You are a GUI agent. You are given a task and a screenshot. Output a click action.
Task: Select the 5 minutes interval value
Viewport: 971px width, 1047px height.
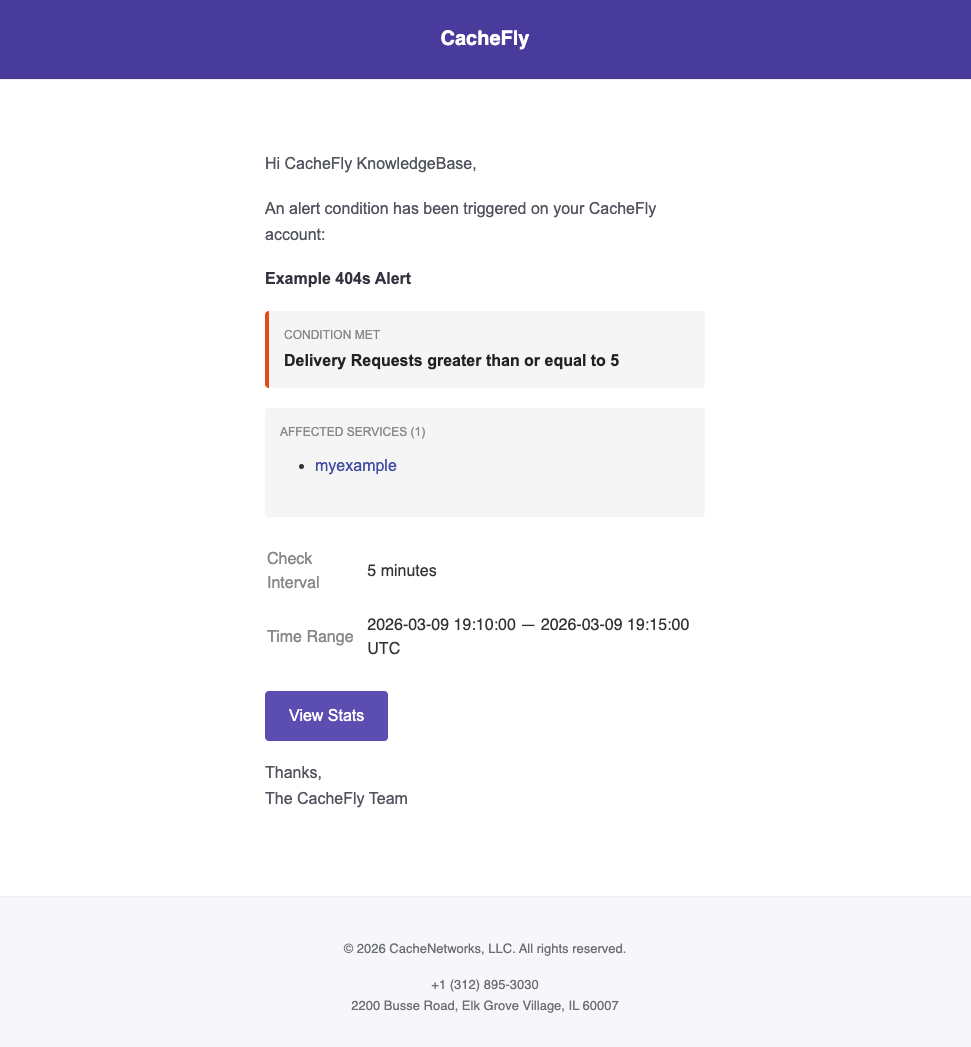point(402,571)
